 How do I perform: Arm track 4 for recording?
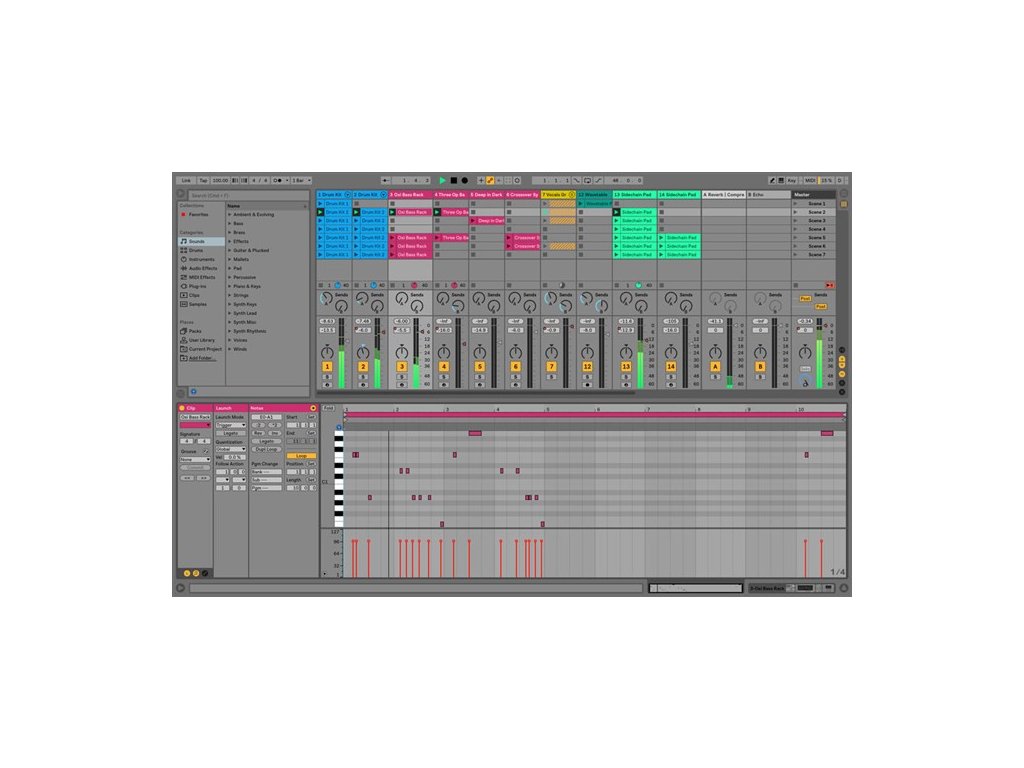pos(444,385)
